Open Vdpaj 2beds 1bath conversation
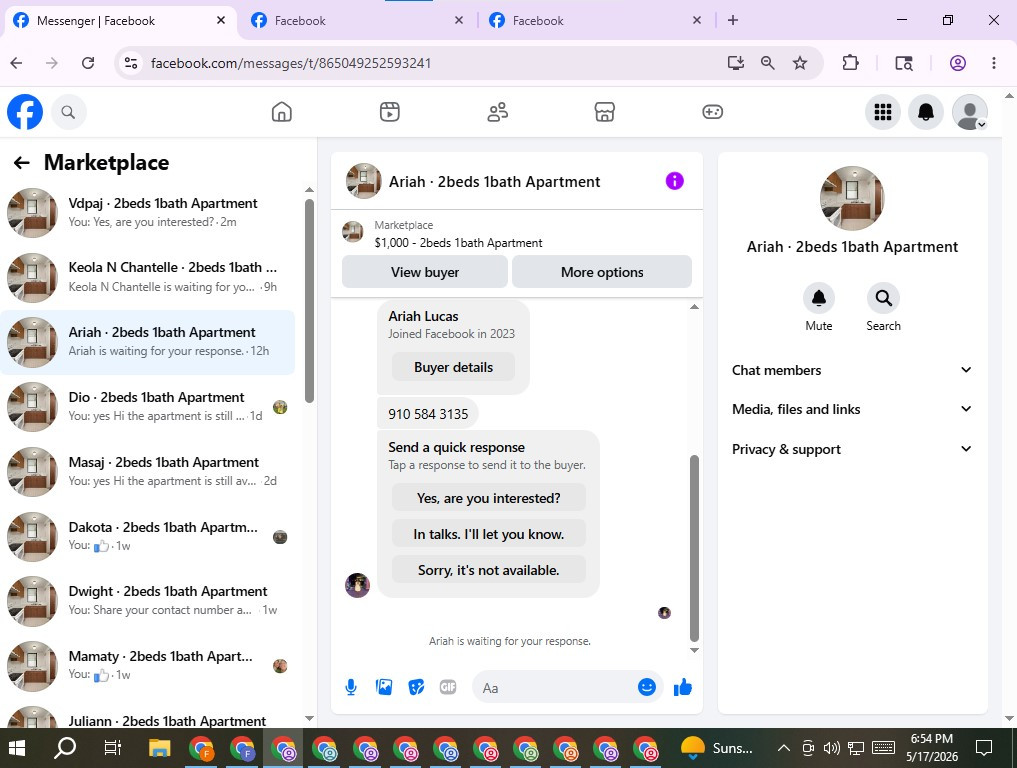1017x768 pixels. [x=148, y=213]
